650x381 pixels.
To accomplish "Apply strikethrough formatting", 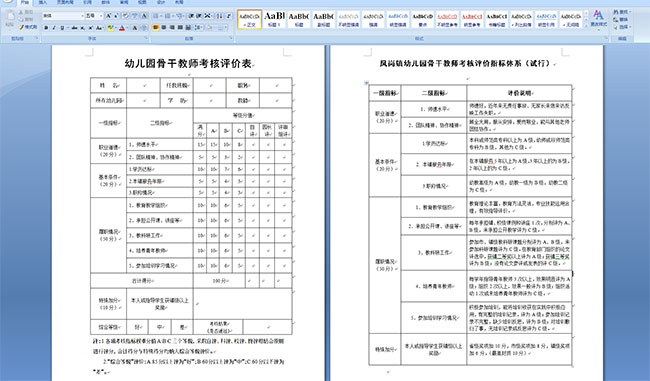I will (x=74, y=28).
